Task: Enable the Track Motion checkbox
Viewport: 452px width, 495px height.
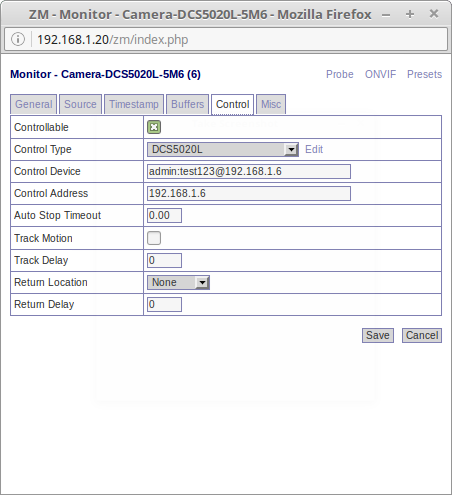Action: click(154, 238)
